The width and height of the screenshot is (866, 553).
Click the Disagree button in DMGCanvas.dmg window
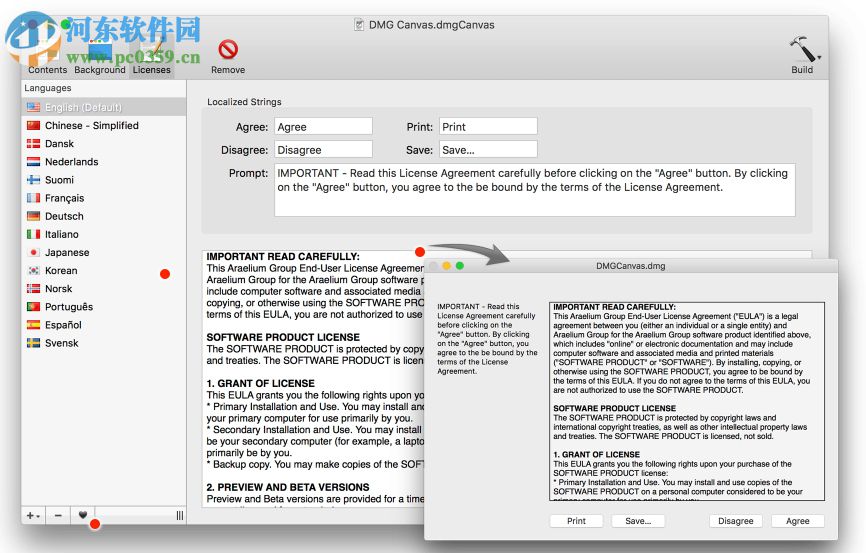tap(735, 521)
